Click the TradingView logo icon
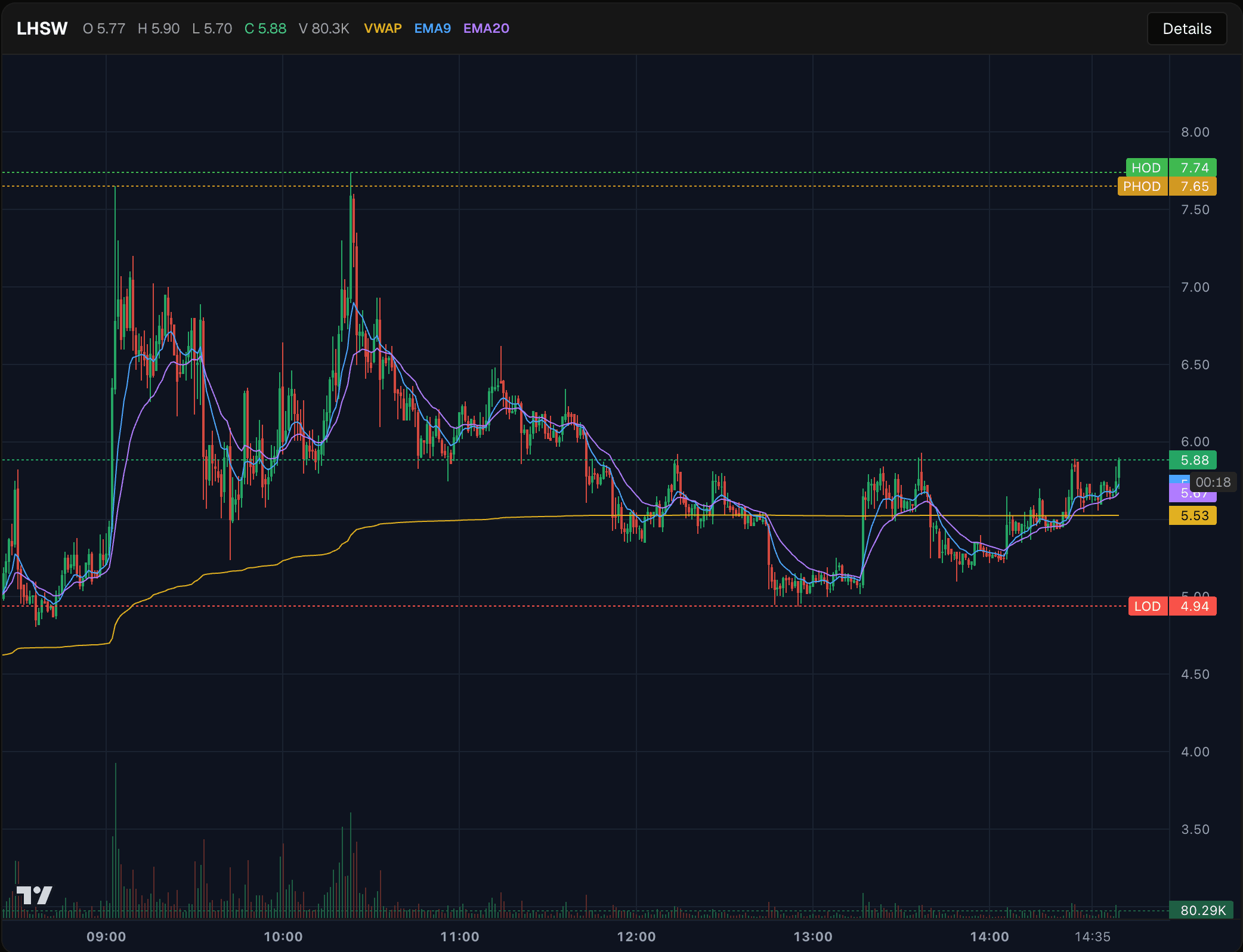 [x=34, y=895]
